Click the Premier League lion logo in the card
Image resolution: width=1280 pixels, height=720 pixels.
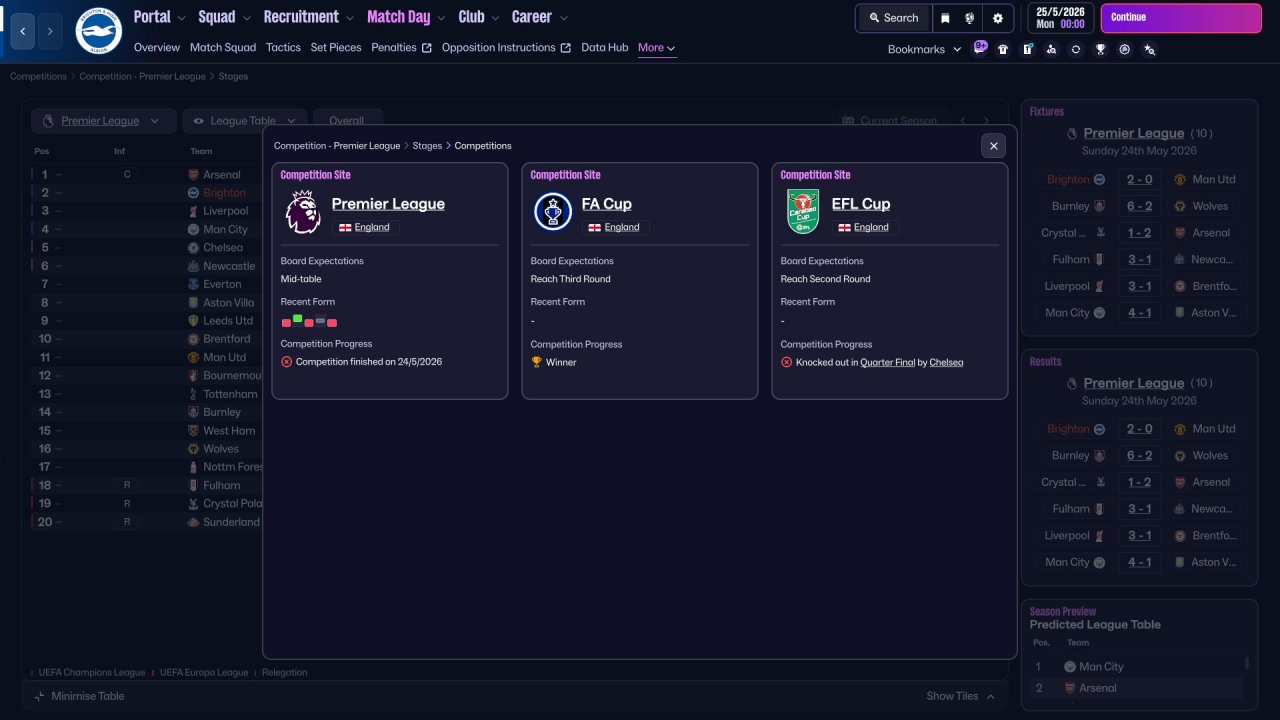(x=303, y=212)
